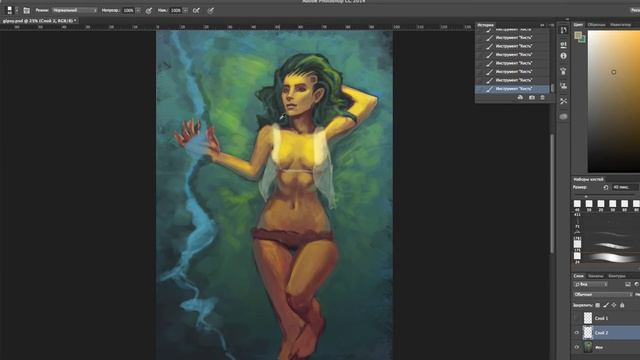Screen dimensions: 640x360
Task: Click the brush size reset icon
Action: 606,187
